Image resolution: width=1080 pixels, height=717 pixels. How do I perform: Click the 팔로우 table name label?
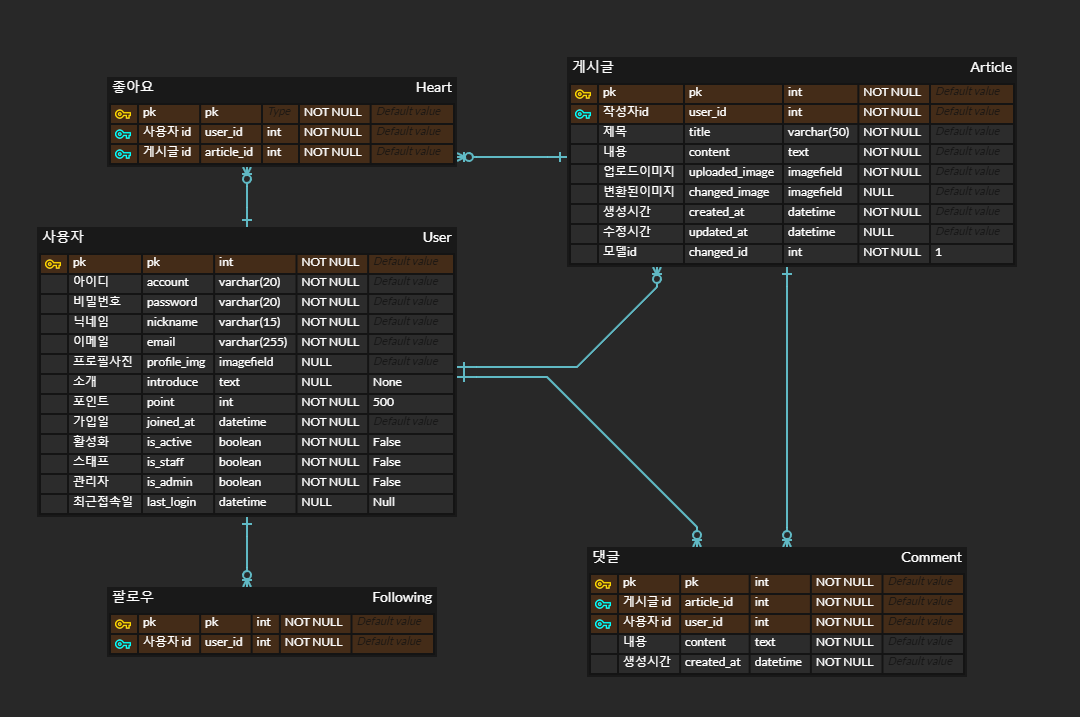[x=133, y=596]
